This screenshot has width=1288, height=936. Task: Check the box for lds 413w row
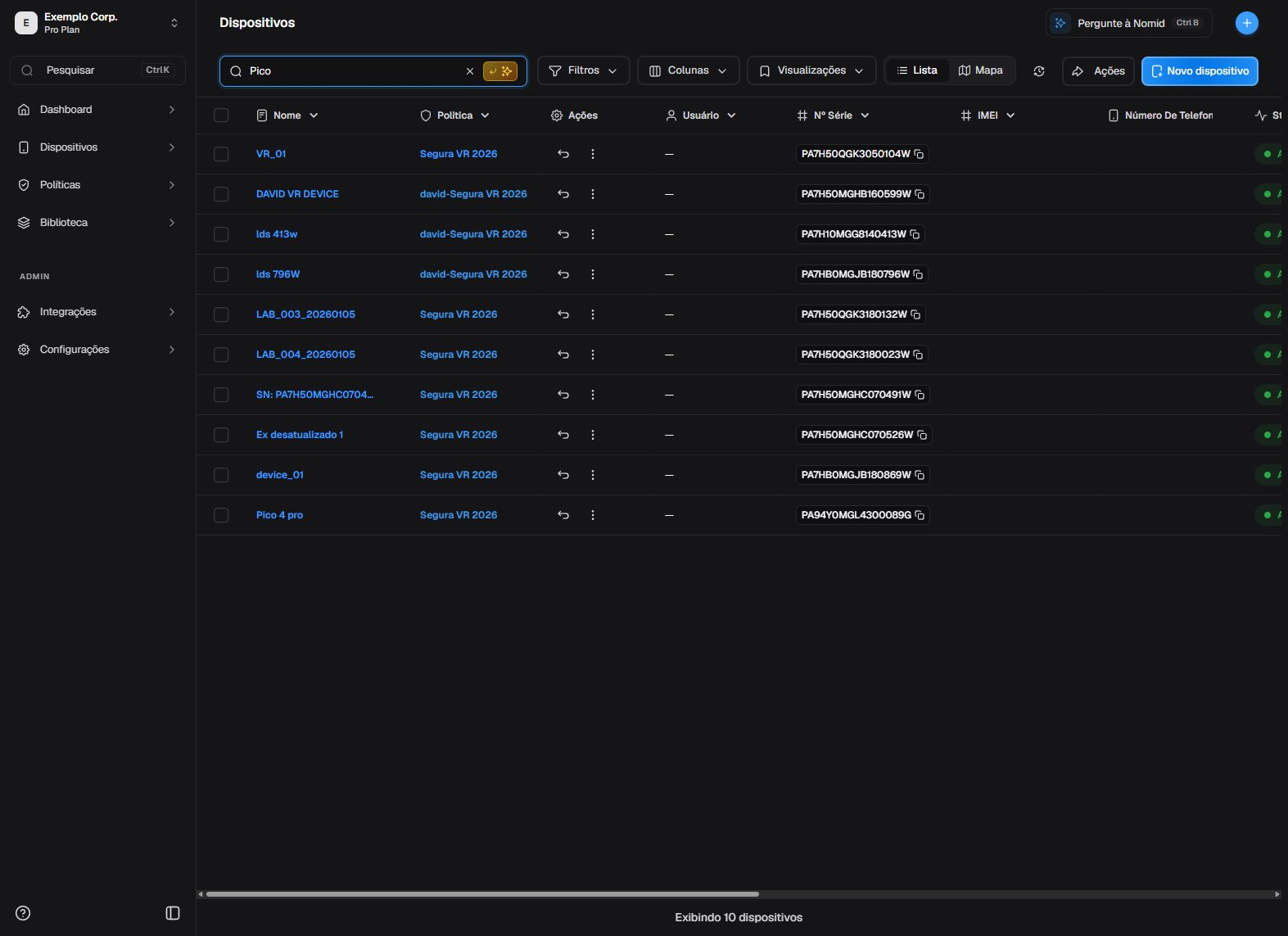pos(221,234)
